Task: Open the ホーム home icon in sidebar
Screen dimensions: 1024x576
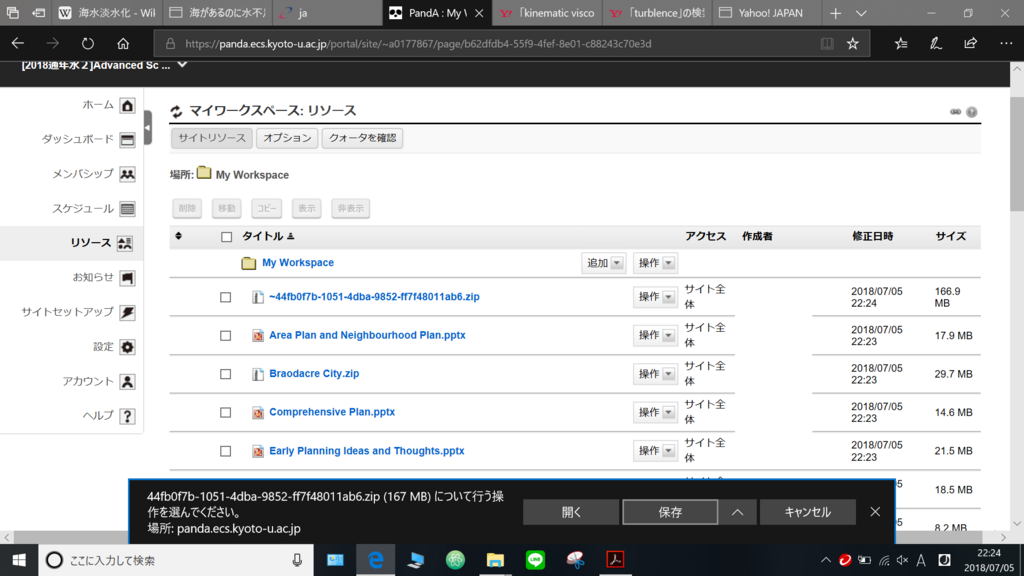Action: pos(127,104)
